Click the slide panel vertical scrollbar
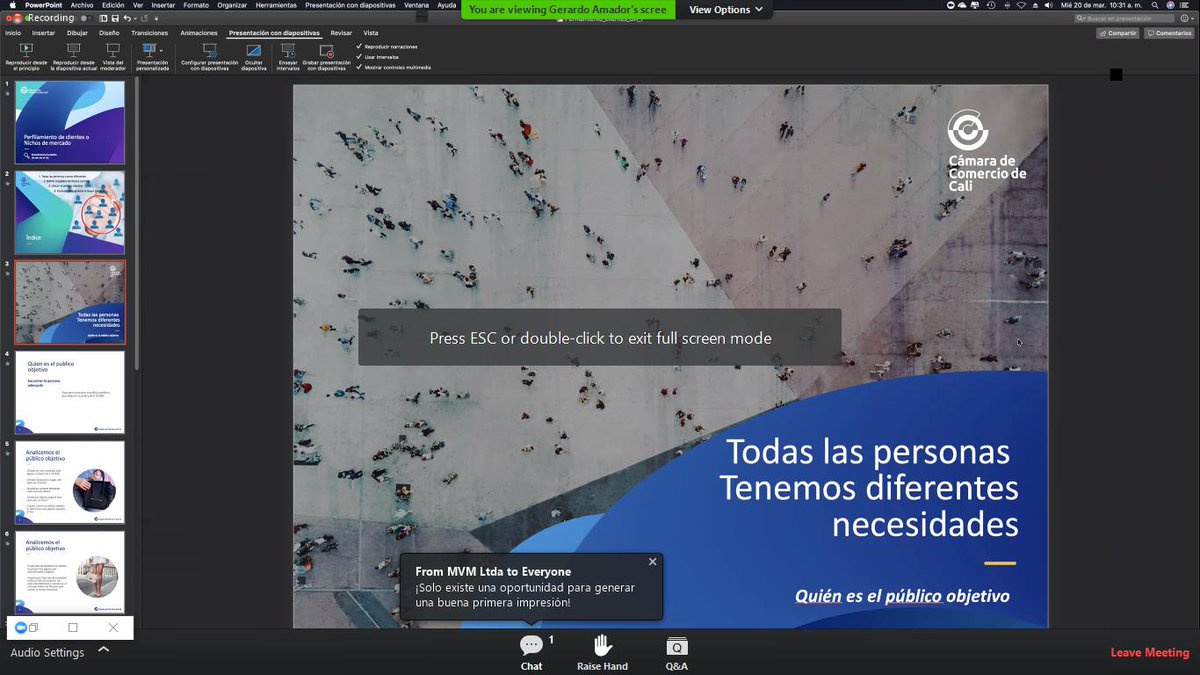1200x675 pixels. [x=136, y=225]
